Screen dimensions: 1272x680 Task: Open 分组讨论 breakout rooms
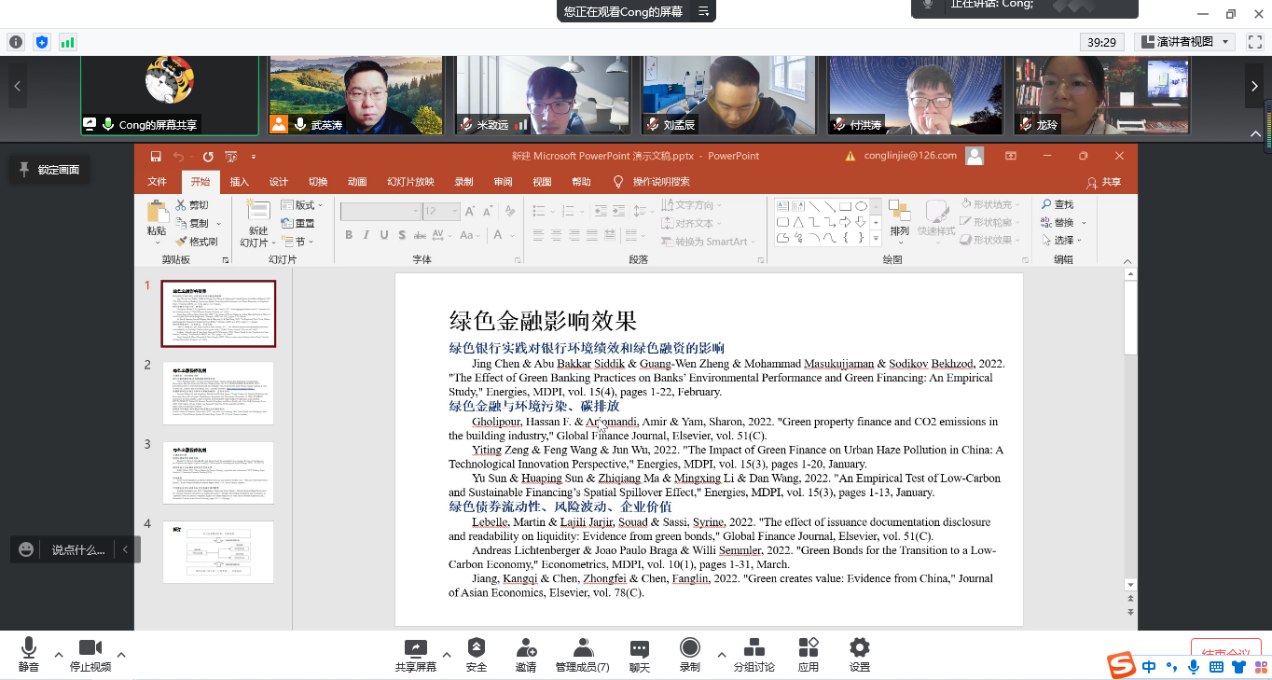pyautogui.click(x=754, y=654)
